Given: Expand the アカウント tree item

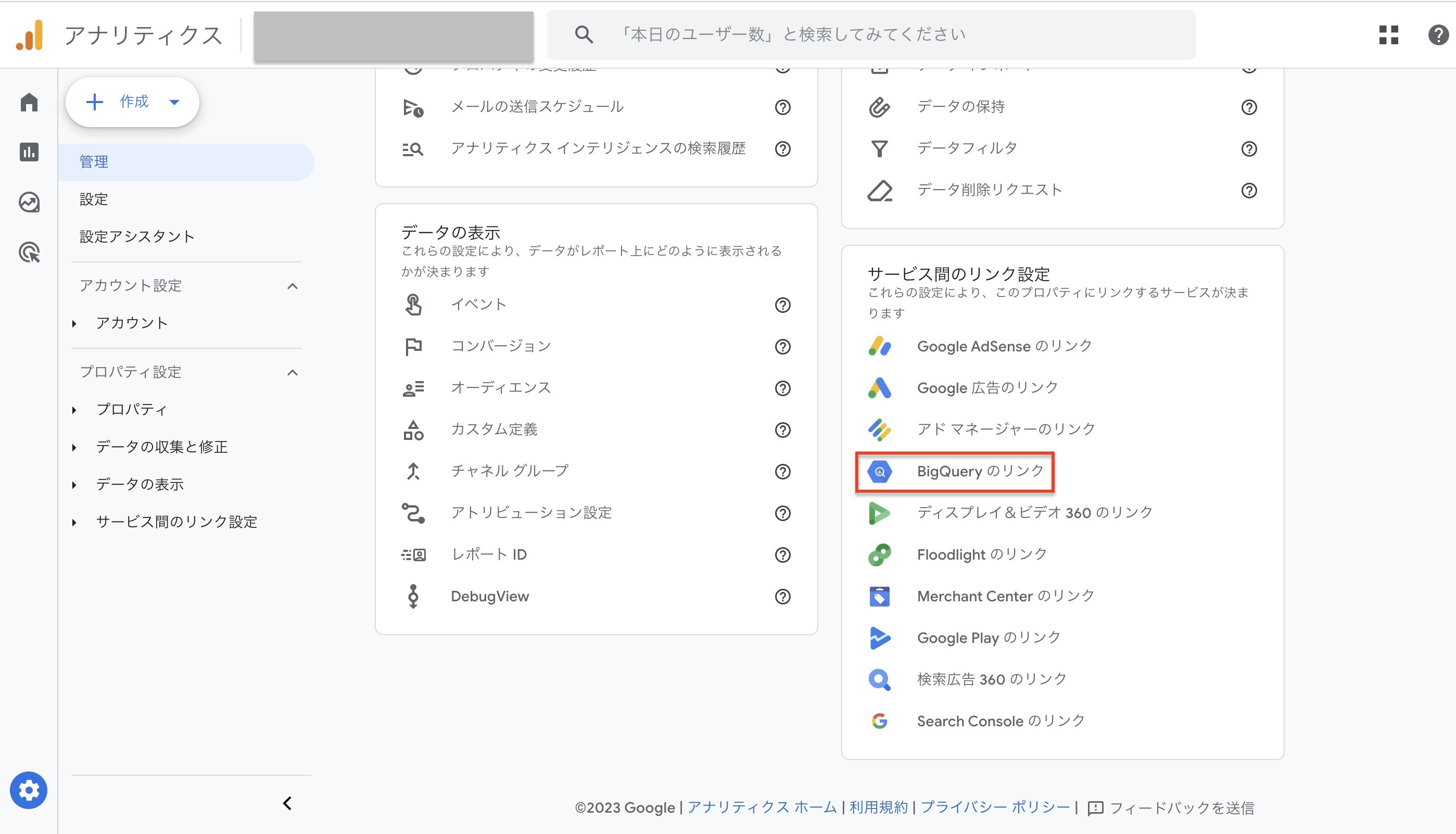Looking at the screenshot, I should (74, 324).
